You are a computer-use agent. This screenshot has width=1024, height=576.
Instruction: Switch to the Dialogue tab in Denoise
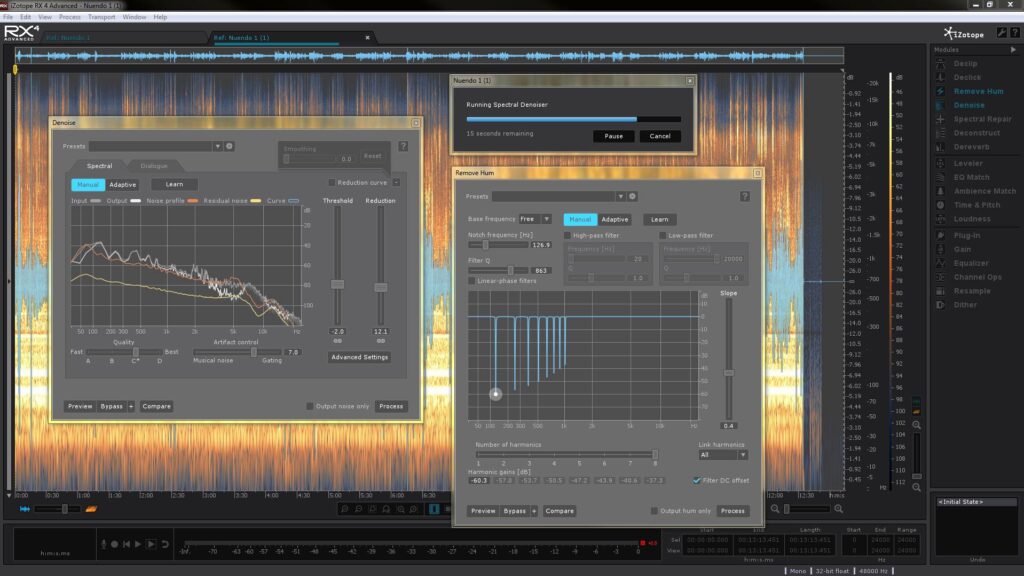click(x=154, y=166)
